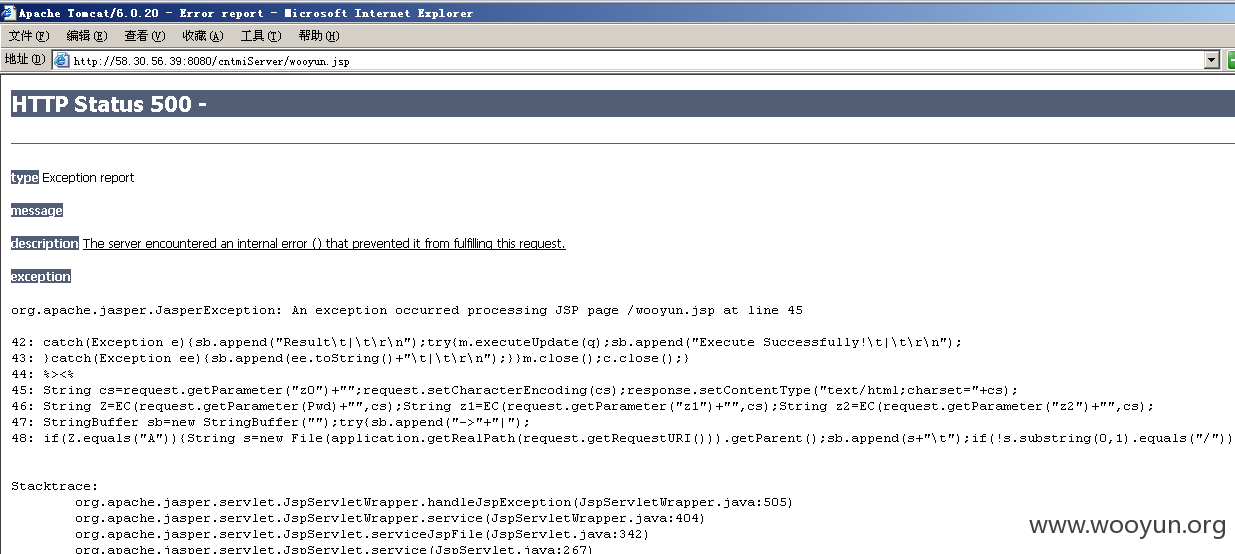1235x554 pixels.
Task: Click the 'message' label
Action: tap(37, 210)
